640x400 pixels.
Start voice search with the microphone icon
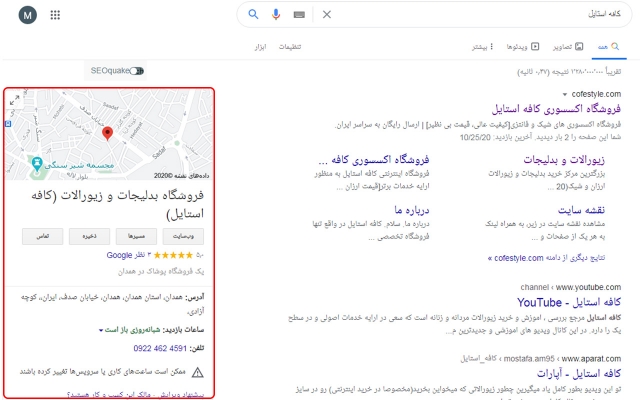click(276, 15)
